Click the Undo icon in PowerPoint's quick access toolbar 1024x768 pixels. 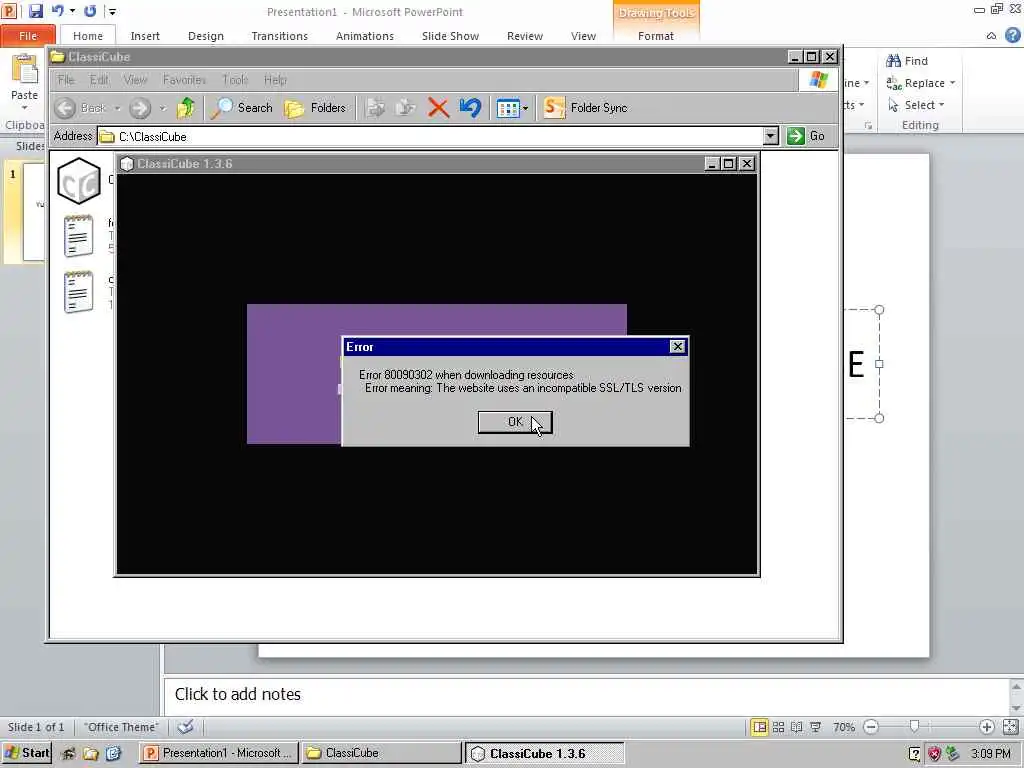click(x=58, y=11)
